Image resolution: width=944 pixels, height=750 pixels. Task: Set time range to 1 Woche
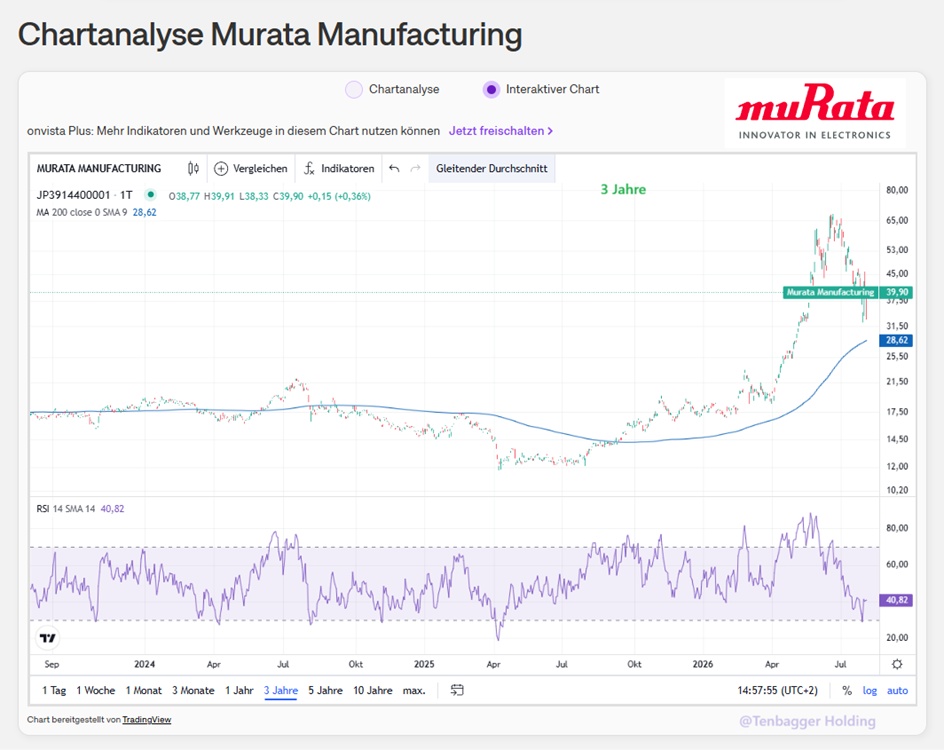96,690
